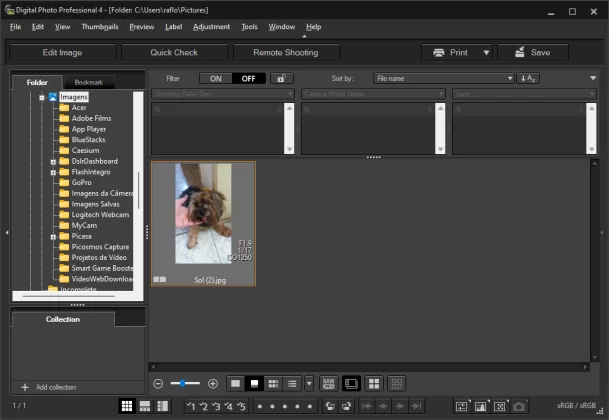Click the ascending sort order icon

point(529,78)
